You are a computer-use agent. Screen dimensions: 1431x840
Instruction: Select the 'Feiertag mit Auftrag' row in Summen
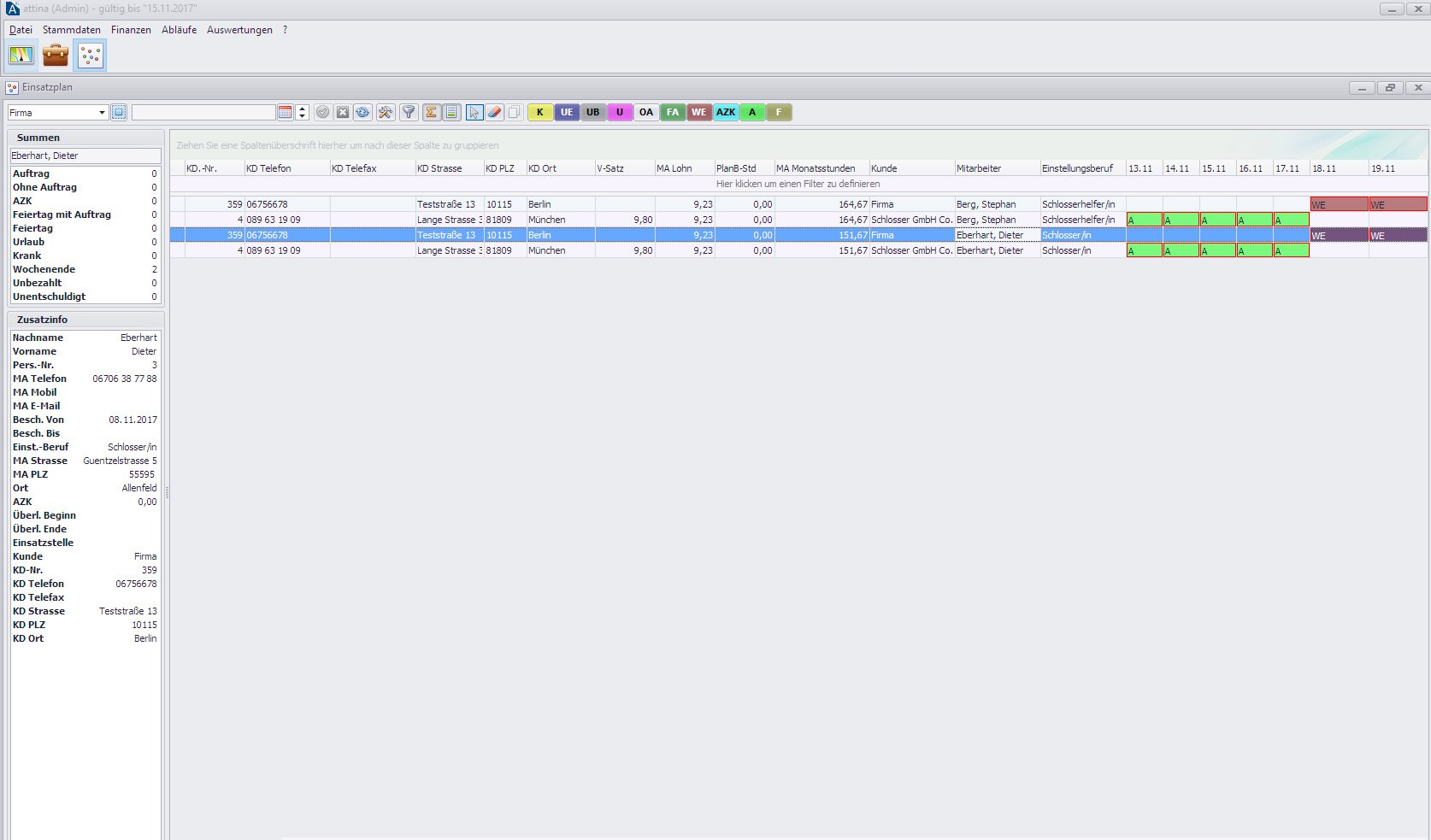pos(85,214)
